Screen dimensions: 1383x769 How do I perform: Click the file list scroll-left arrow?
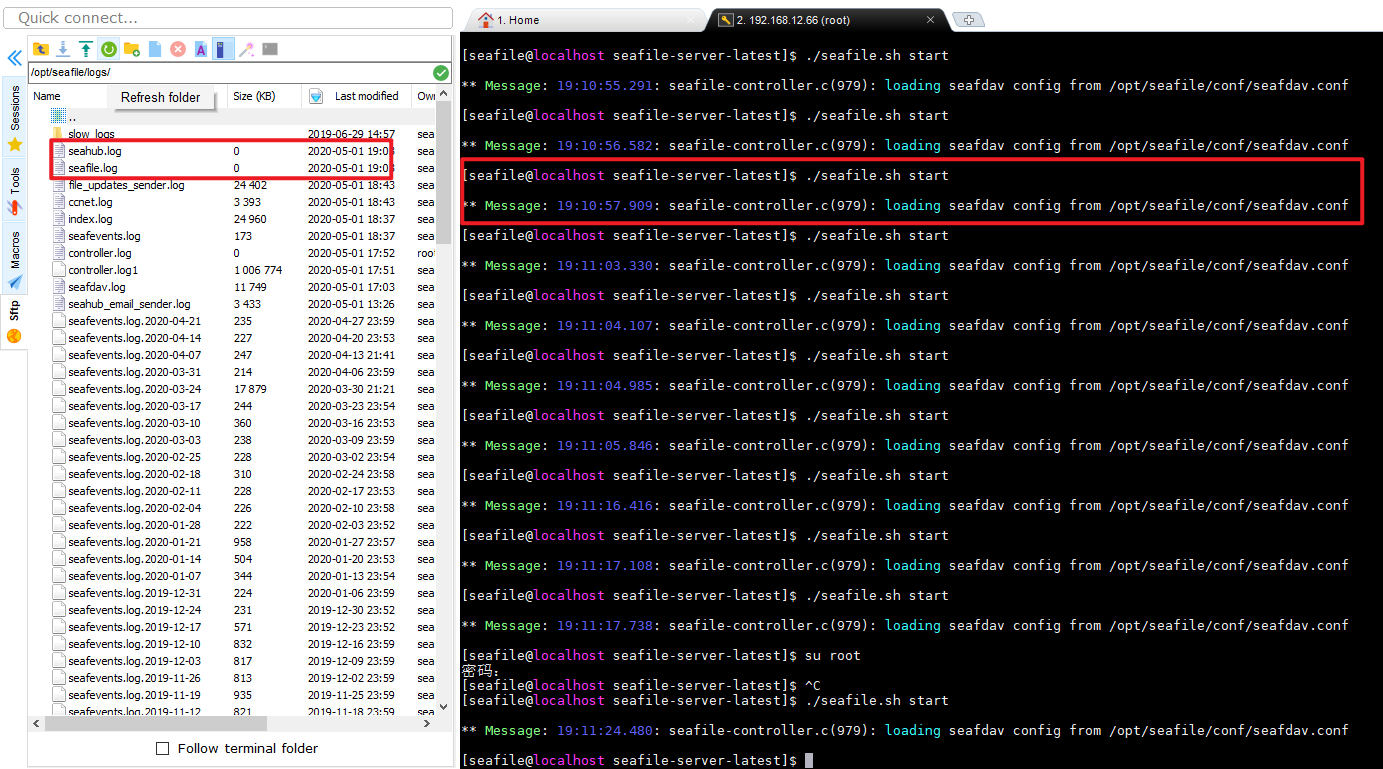[x=36, y=723]
